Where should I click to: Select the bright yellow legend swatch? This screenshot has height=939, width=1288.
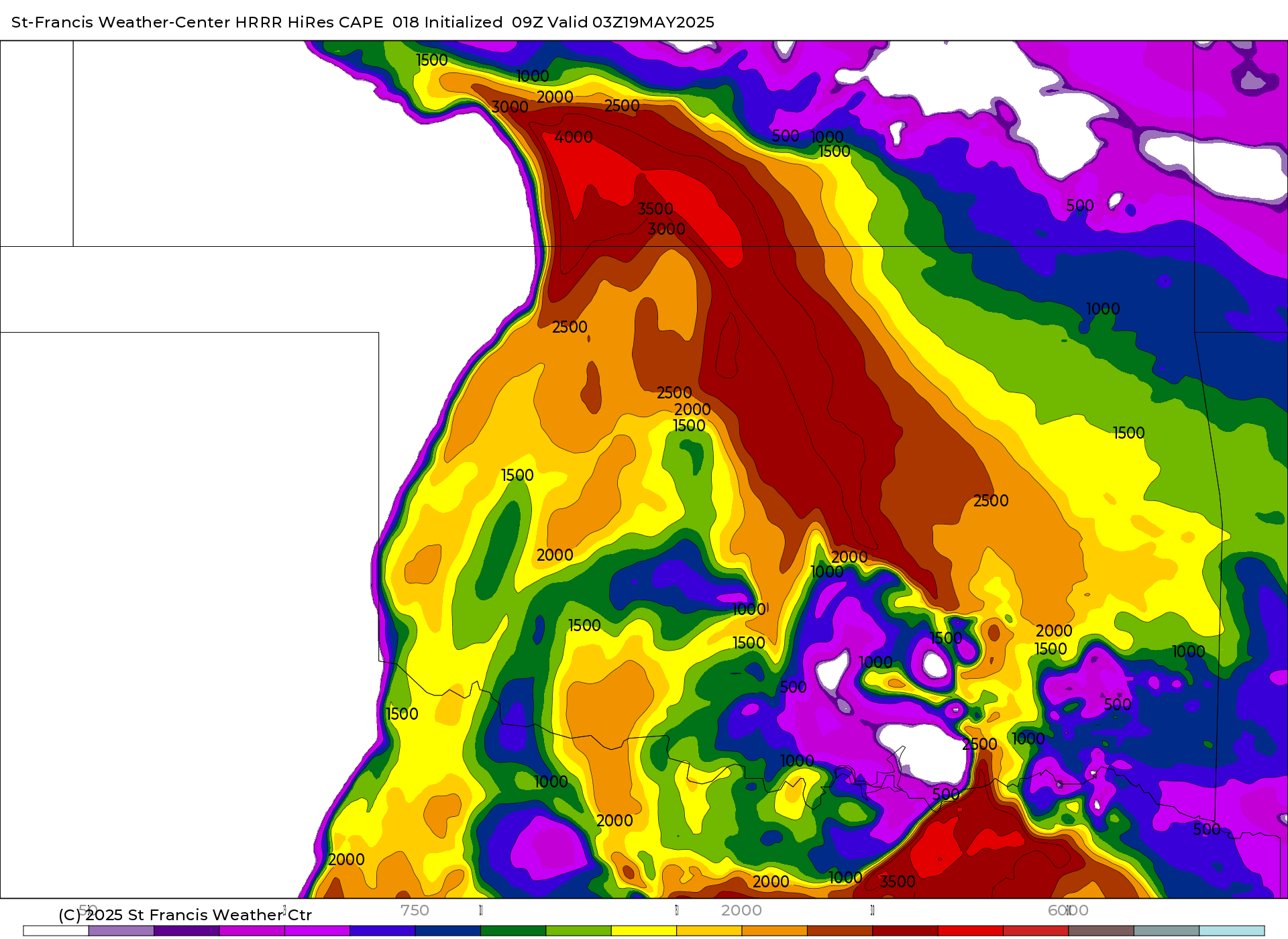point(644,931)
